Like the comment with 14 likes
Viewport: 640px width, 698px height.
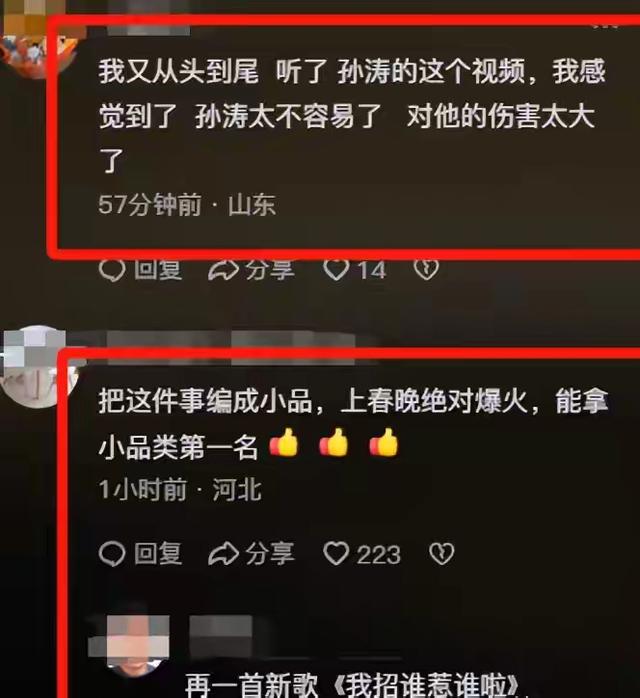click(336, 270)
